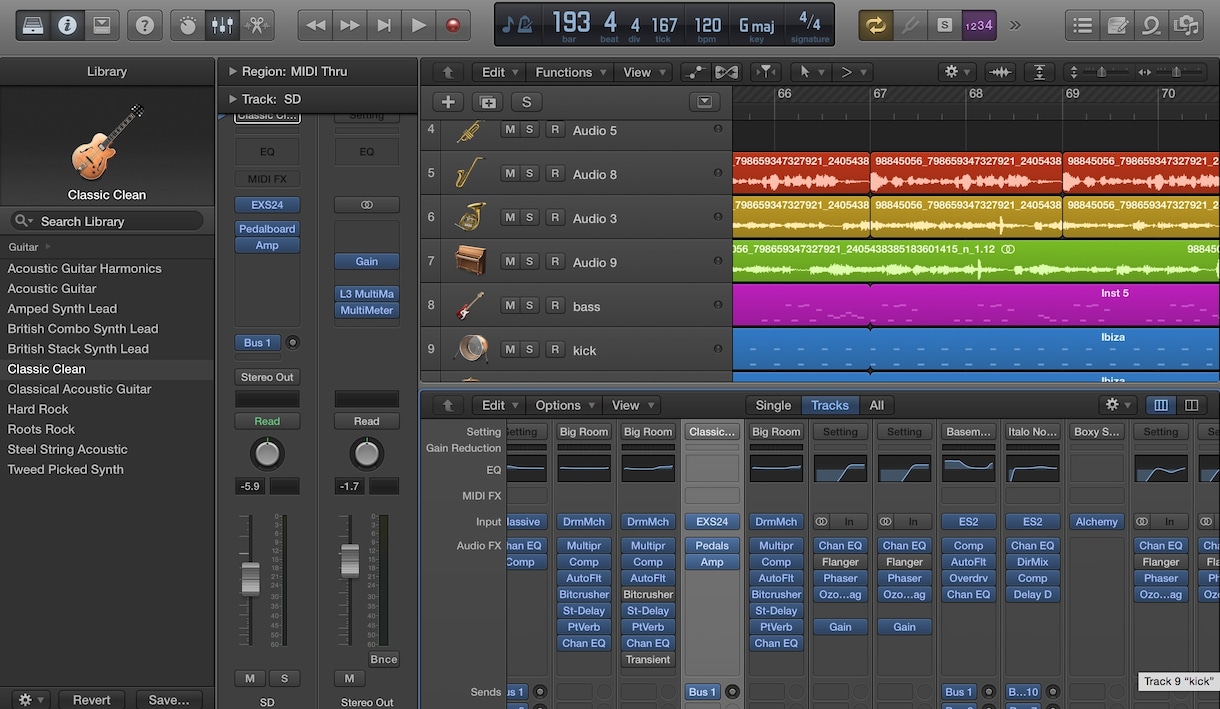Toggle the Mixer faders icon
This screenshot has height=709, width=1220.
[x=221, y=25]
